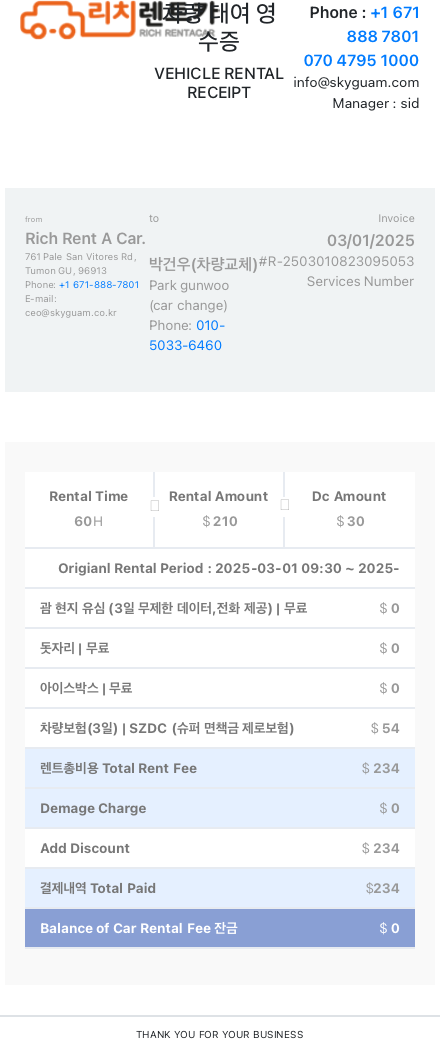Tap sender phone +1 671-888-7801 link
The height and width of the screenshot is (1042, 440).
[99, 285]
